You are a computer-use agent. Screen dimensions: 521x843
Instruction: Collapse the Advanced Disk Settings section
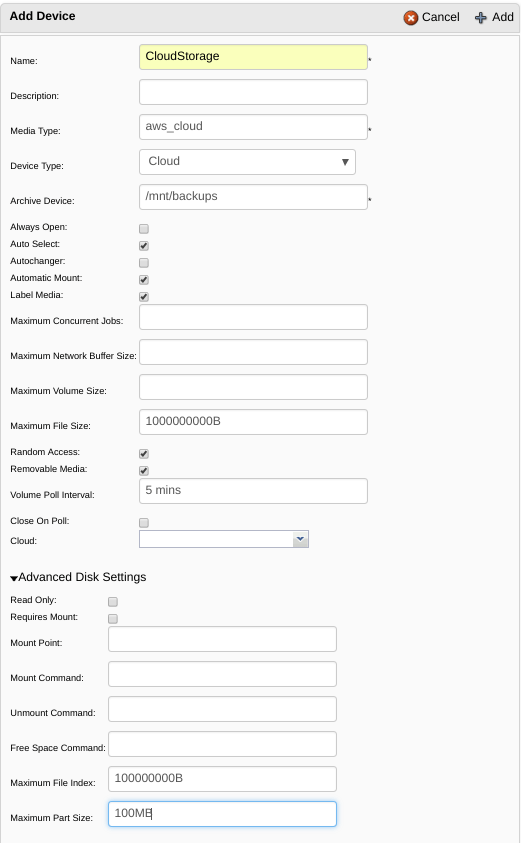click(x=78, y=577)
